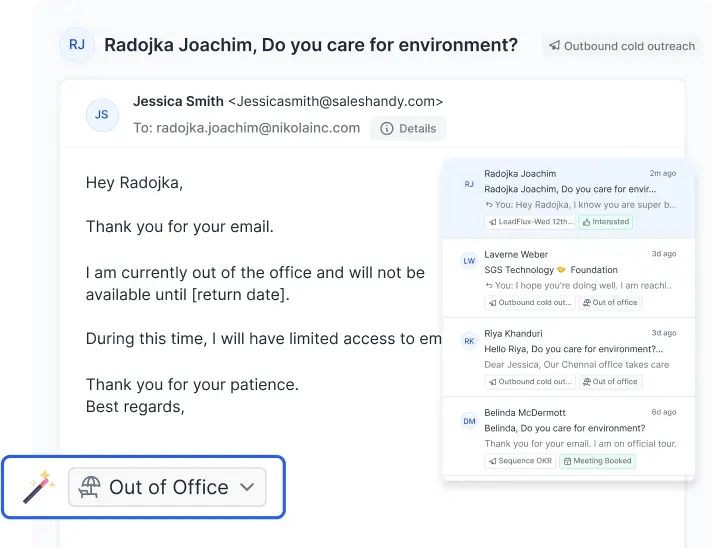
Task: Click the Interested label on Radojka's thread
Action: point(605,222)
